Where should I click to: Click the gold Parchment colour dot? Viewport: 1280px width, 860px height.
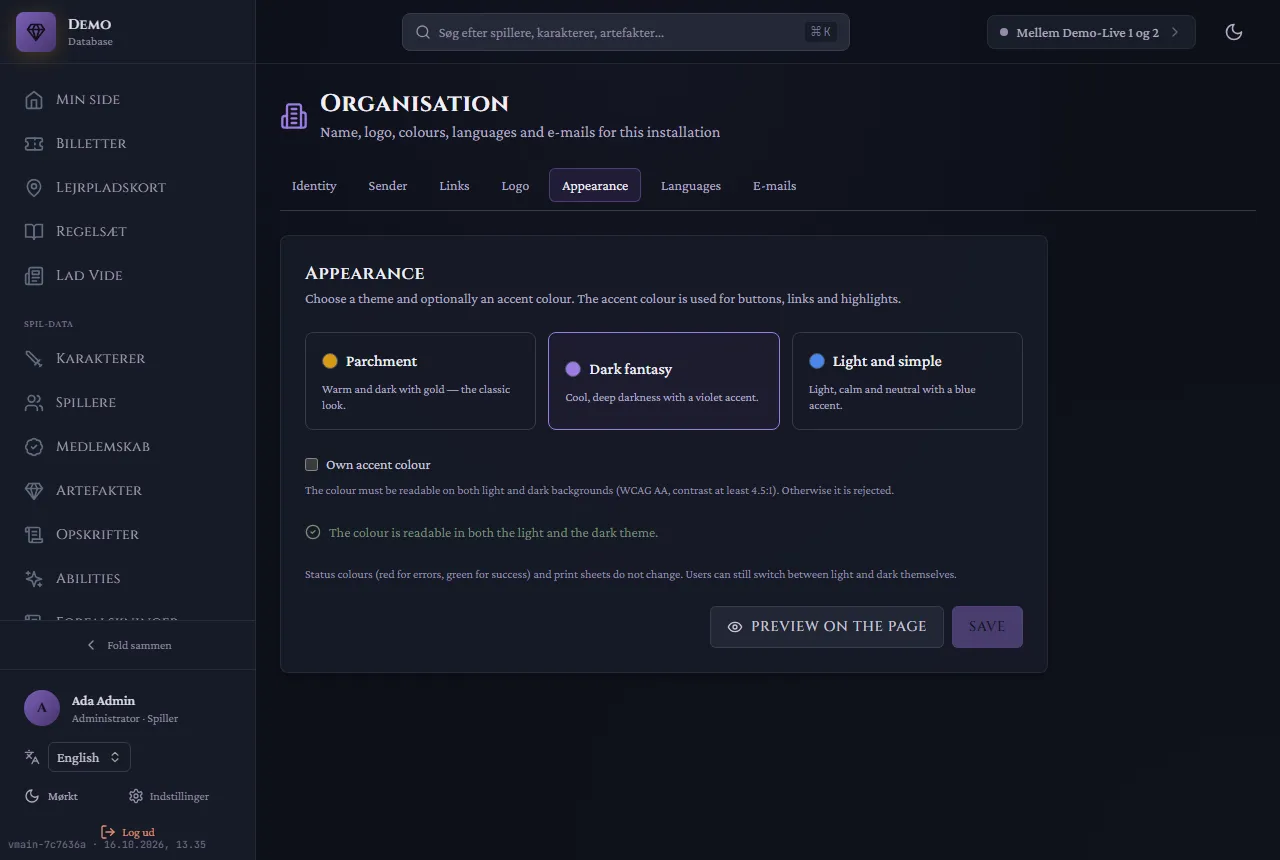[330, 361]
